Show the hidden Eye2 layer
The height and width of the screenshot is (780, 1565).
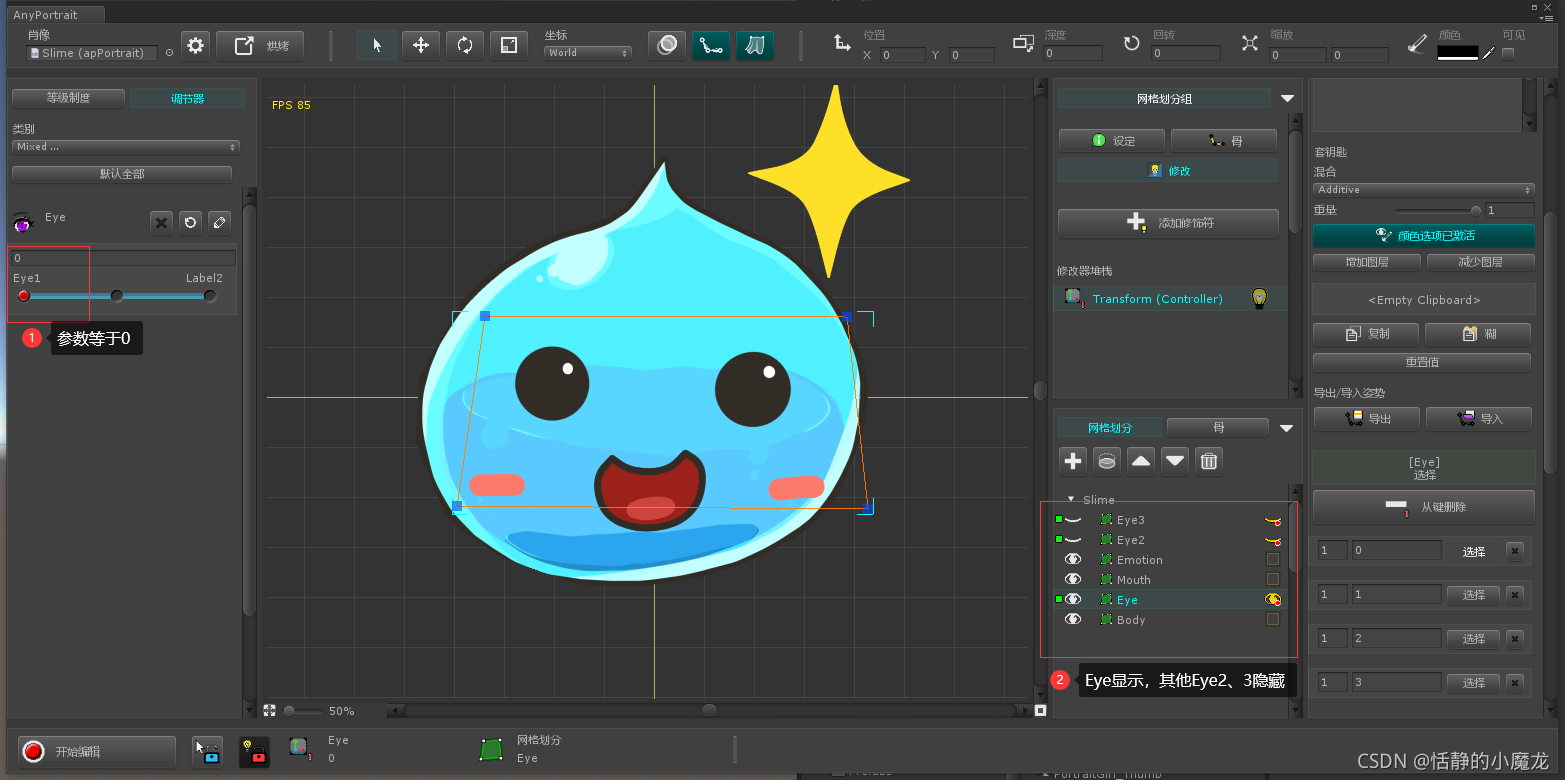(x=1073, y=540)
